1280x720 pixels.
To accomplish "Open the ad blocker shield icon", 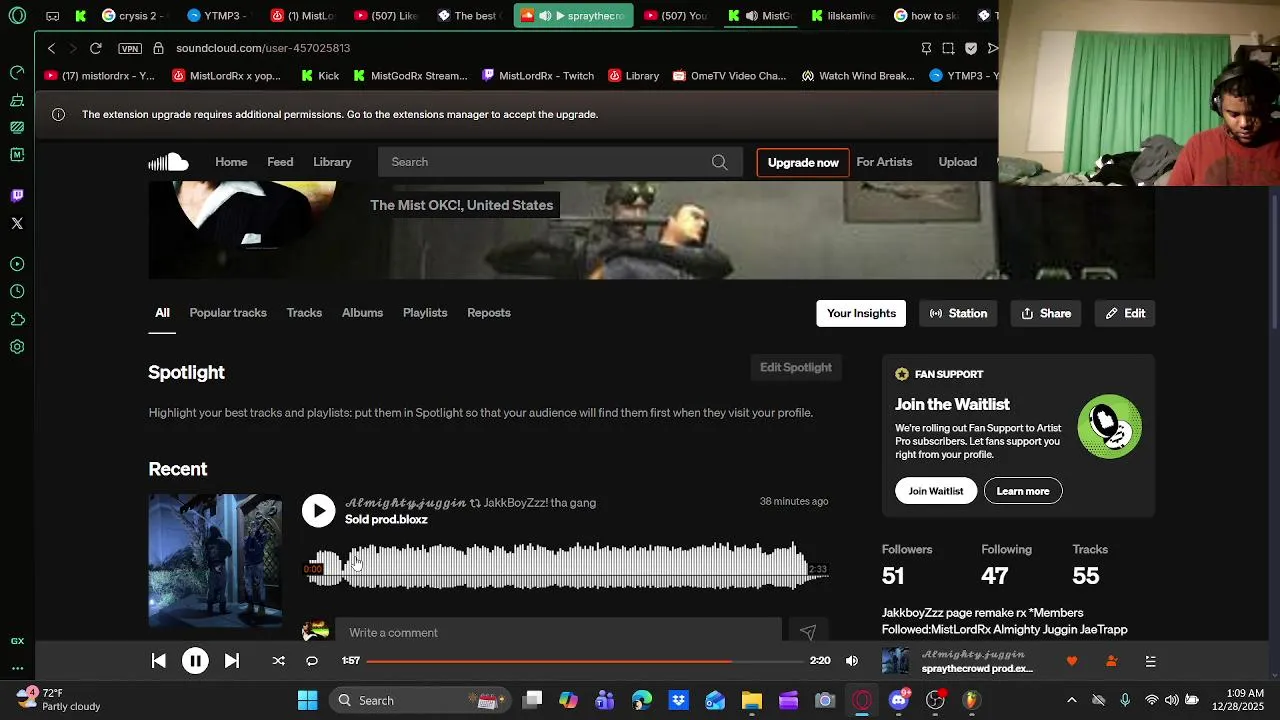I will pos(971,48).
